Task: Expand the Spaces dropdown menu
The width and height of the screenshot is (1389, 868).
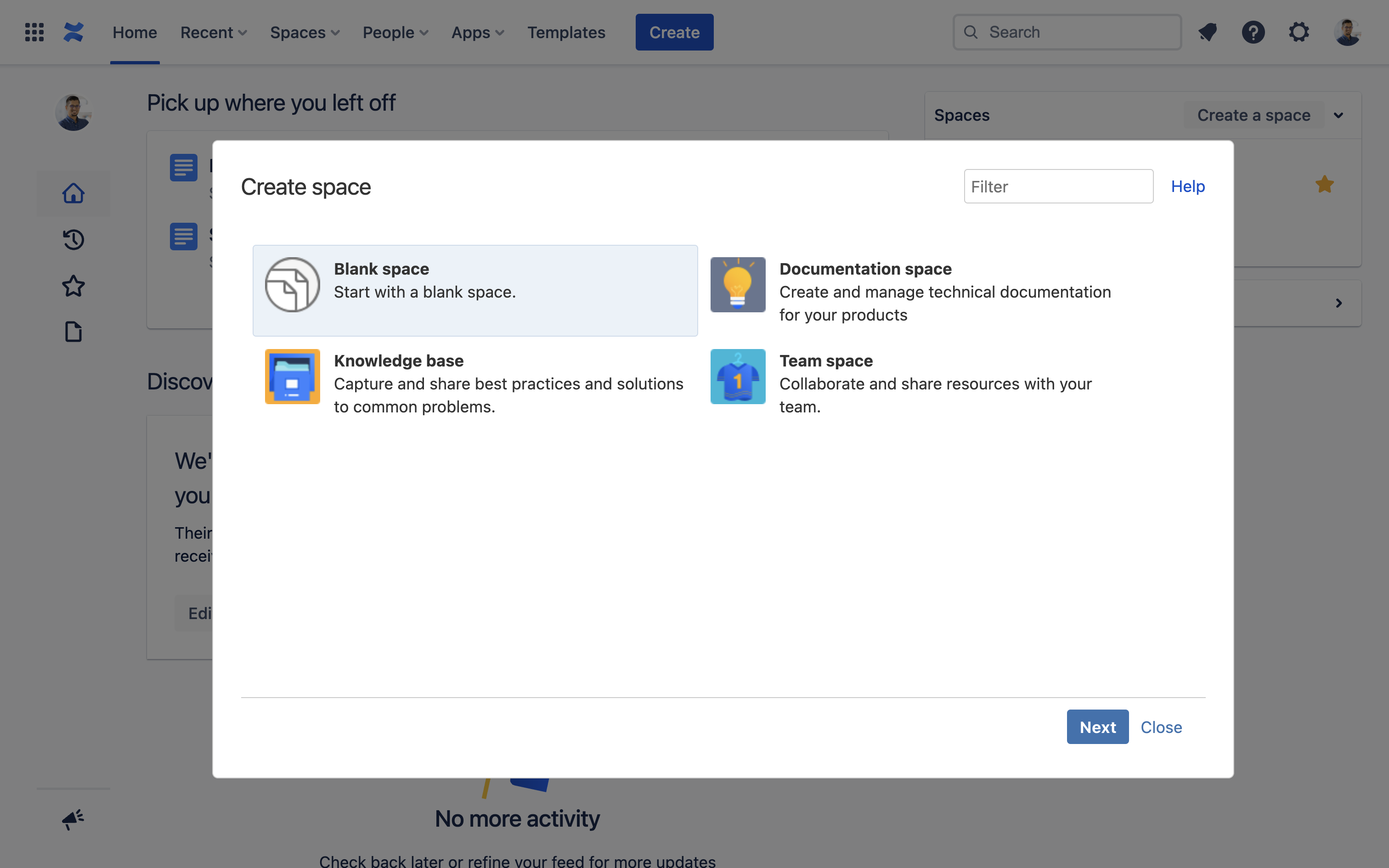Action: [305, 33]
